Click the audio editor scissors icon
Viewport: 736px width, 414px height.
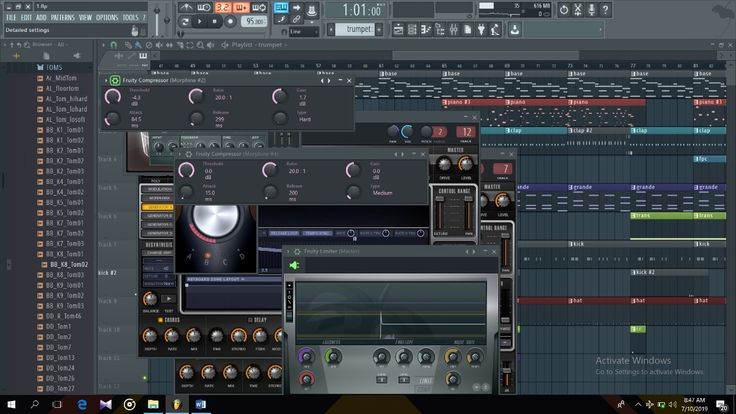(578, 10)
